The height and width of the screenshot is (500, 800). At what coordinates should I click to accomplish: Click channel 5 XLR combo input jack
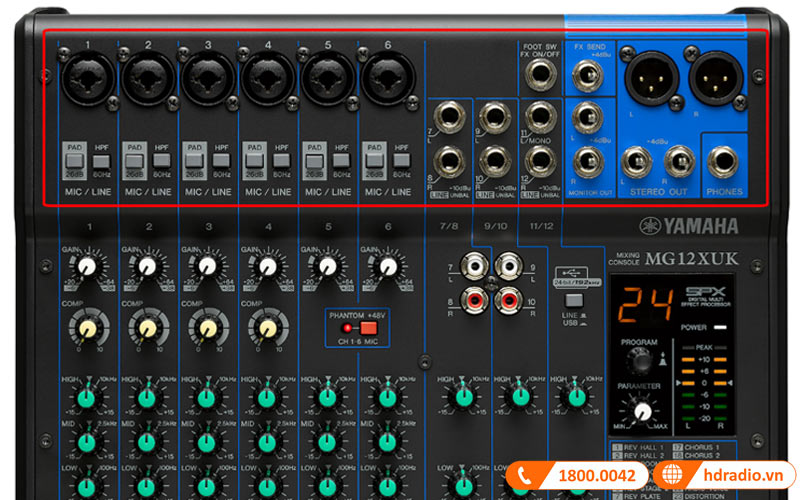328,78
